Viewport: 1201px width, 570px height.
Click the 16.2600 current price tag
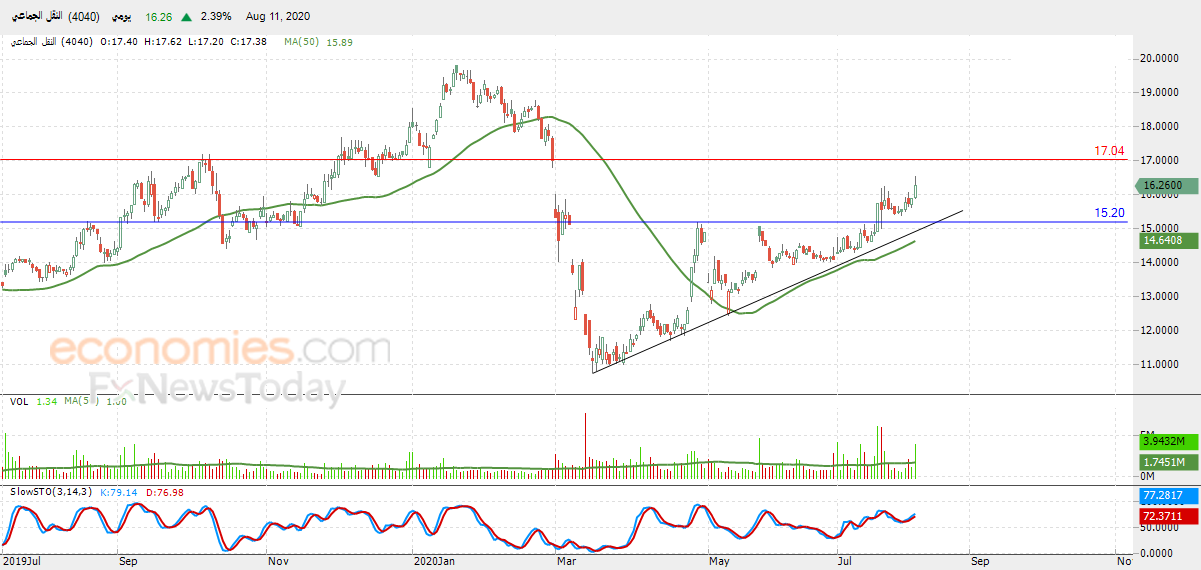click(1163, 185)
